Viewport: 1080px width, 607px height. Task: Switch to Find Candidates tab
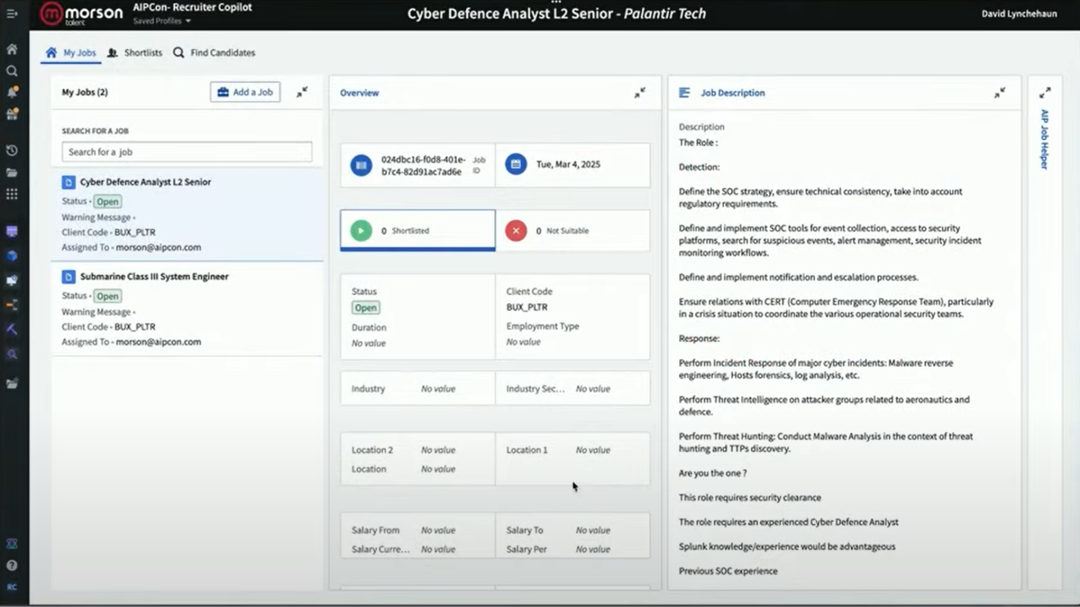point(214,52)
